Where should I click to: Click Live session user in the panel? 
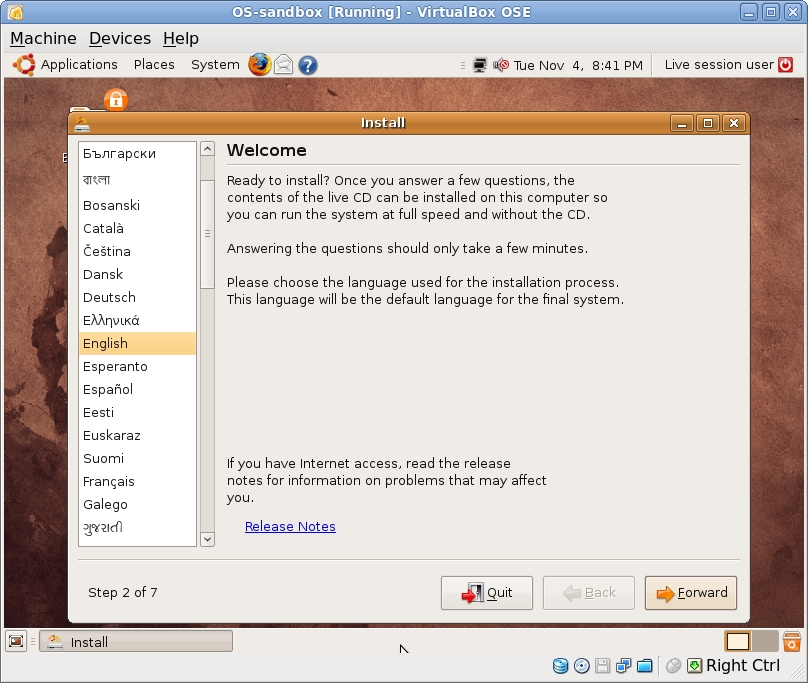(x=719, y=64)
